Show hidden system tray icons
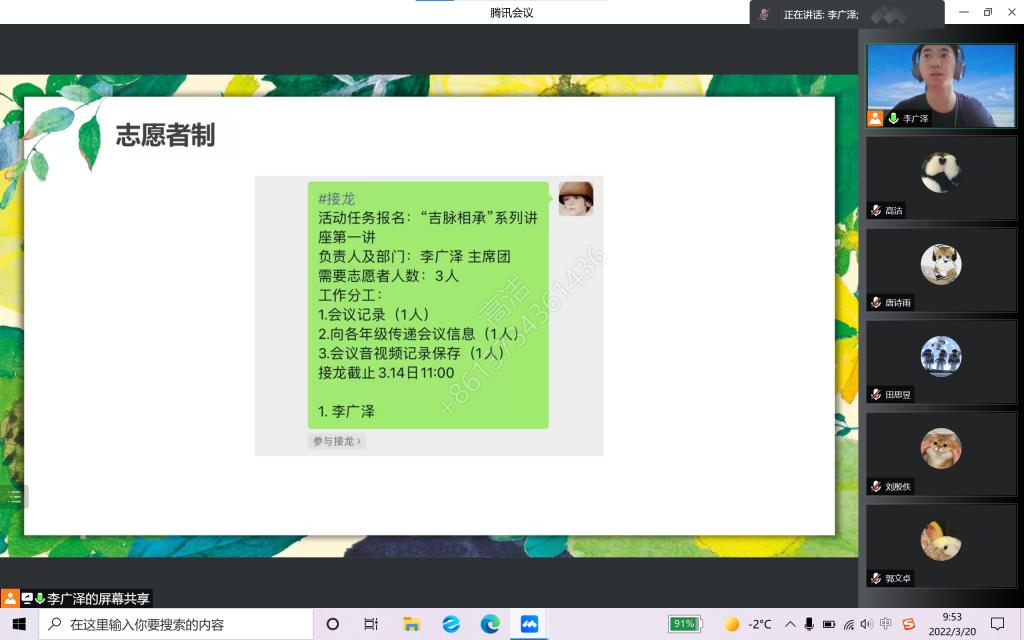Screen dimensions: 1024x640 click(x=790, y=624)
